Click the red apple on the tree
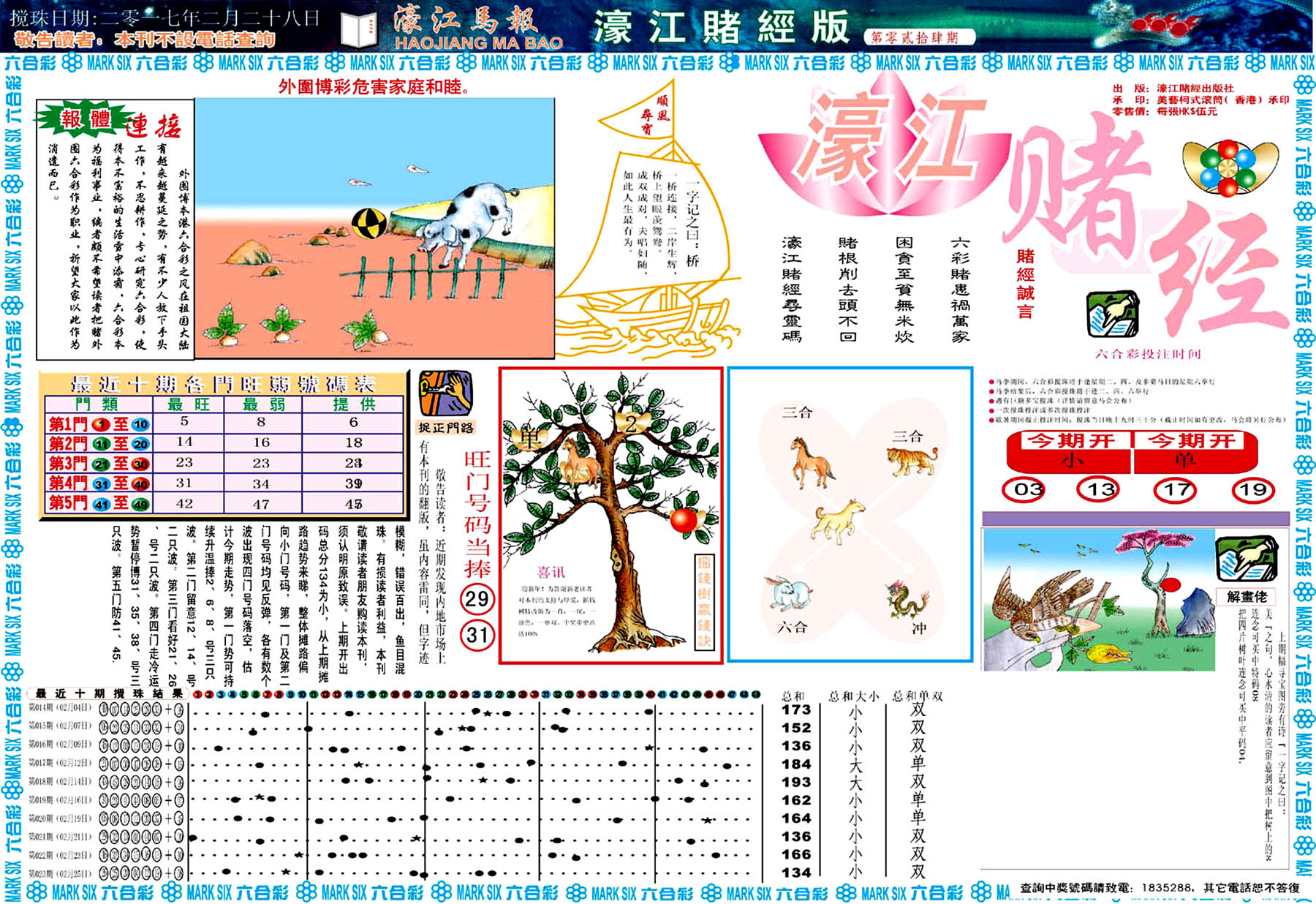Screen dimensions: 1316x904 684,520
